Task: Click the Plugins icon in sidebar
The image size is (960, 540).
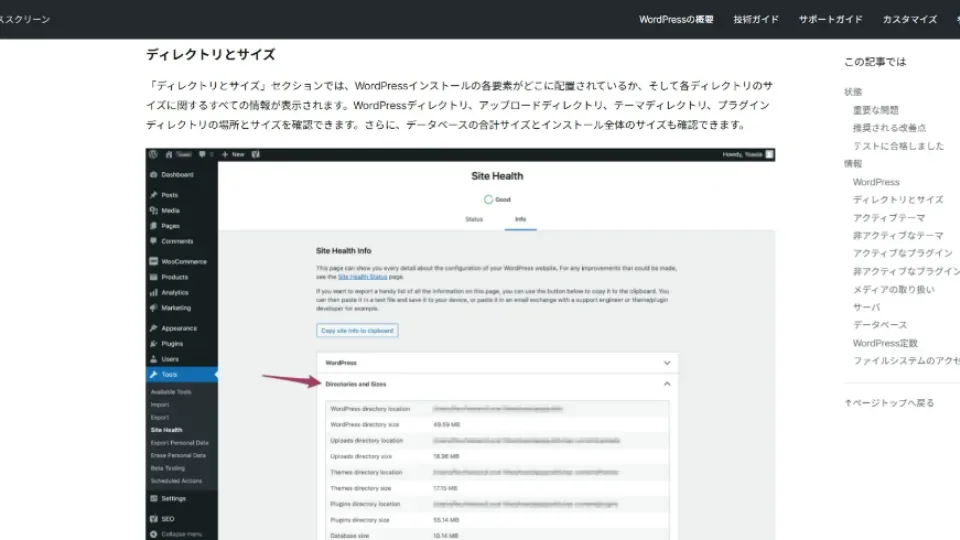Action: click(x=154, y=343)
